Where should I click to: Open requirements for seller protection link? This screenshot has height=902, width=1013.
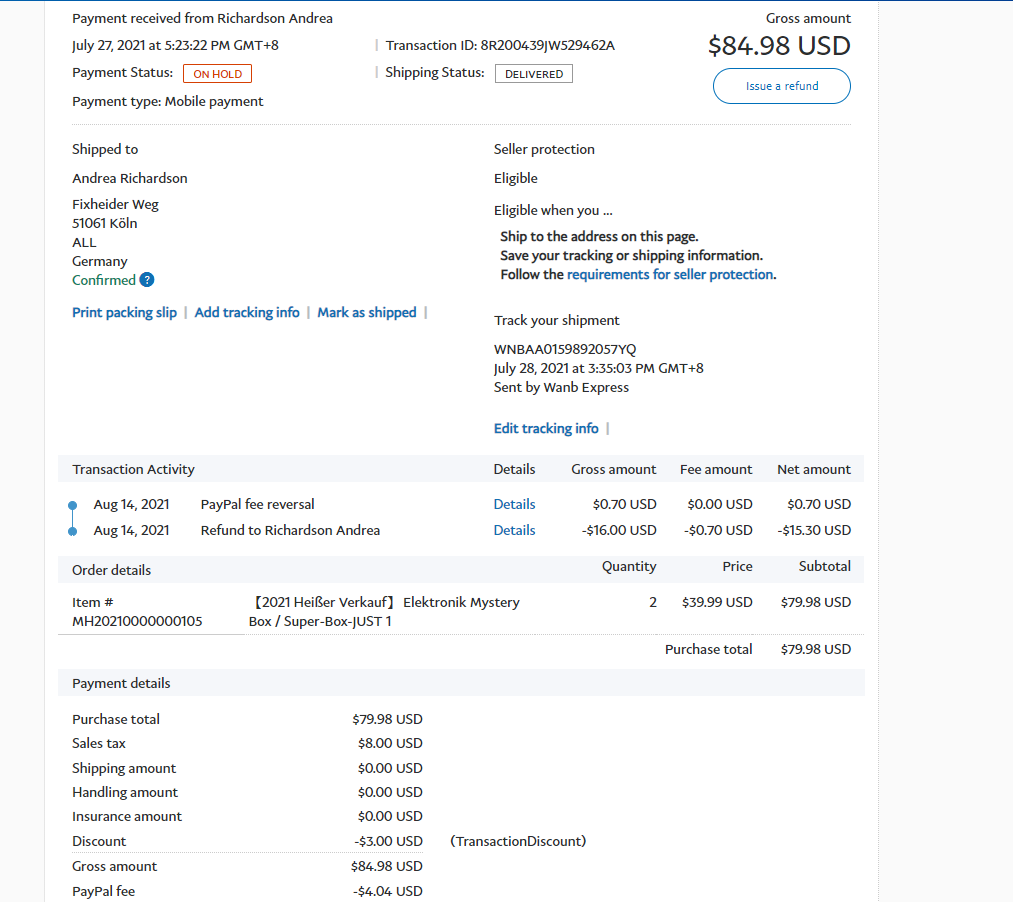669,274
